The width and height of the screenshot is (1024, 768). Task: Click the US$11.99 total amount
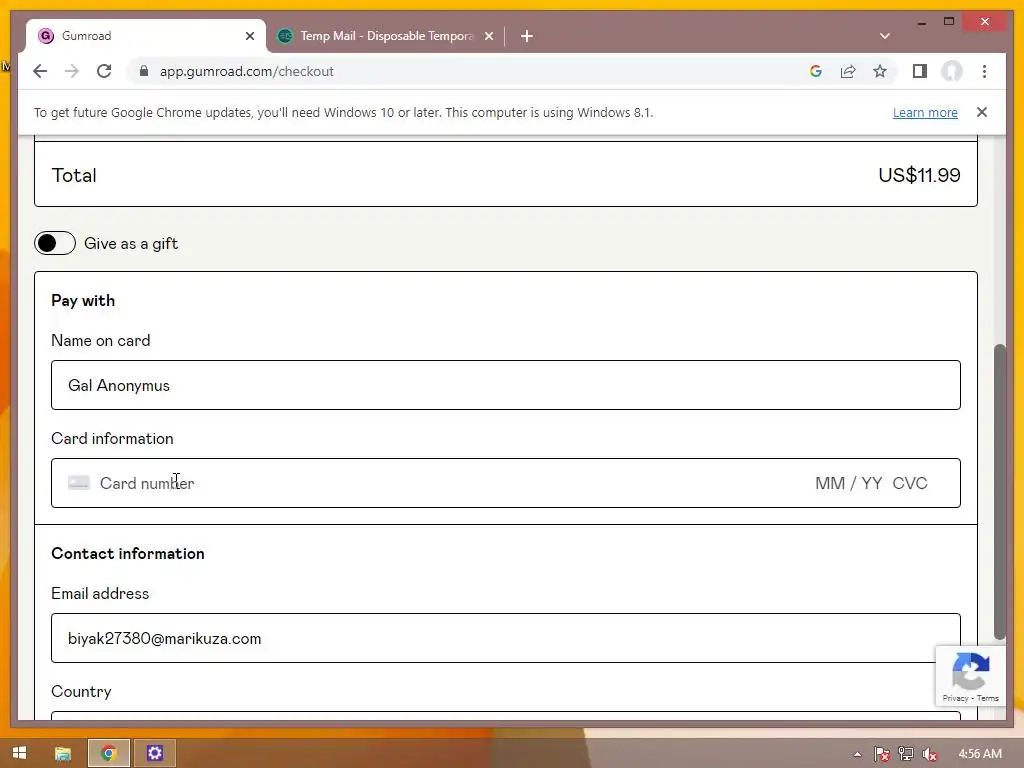pos(919,175)
